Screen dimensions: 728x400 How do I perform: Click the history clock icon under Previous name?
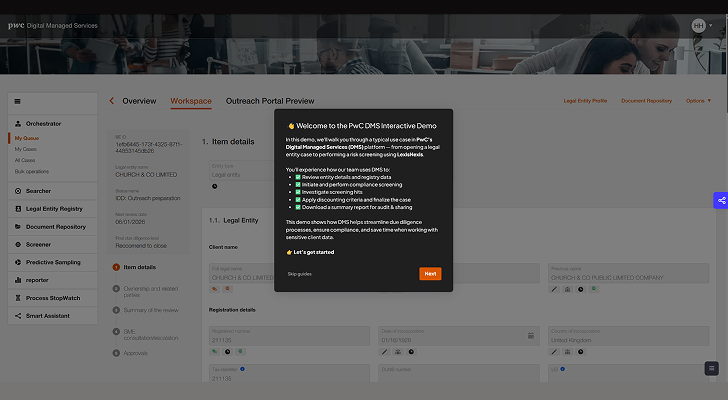580,289
